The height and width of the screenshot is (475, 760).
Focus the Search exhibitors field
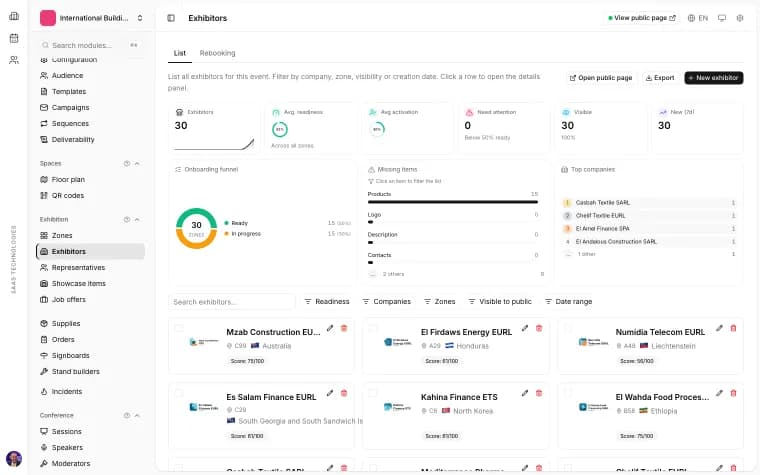[x=232, y=301]
